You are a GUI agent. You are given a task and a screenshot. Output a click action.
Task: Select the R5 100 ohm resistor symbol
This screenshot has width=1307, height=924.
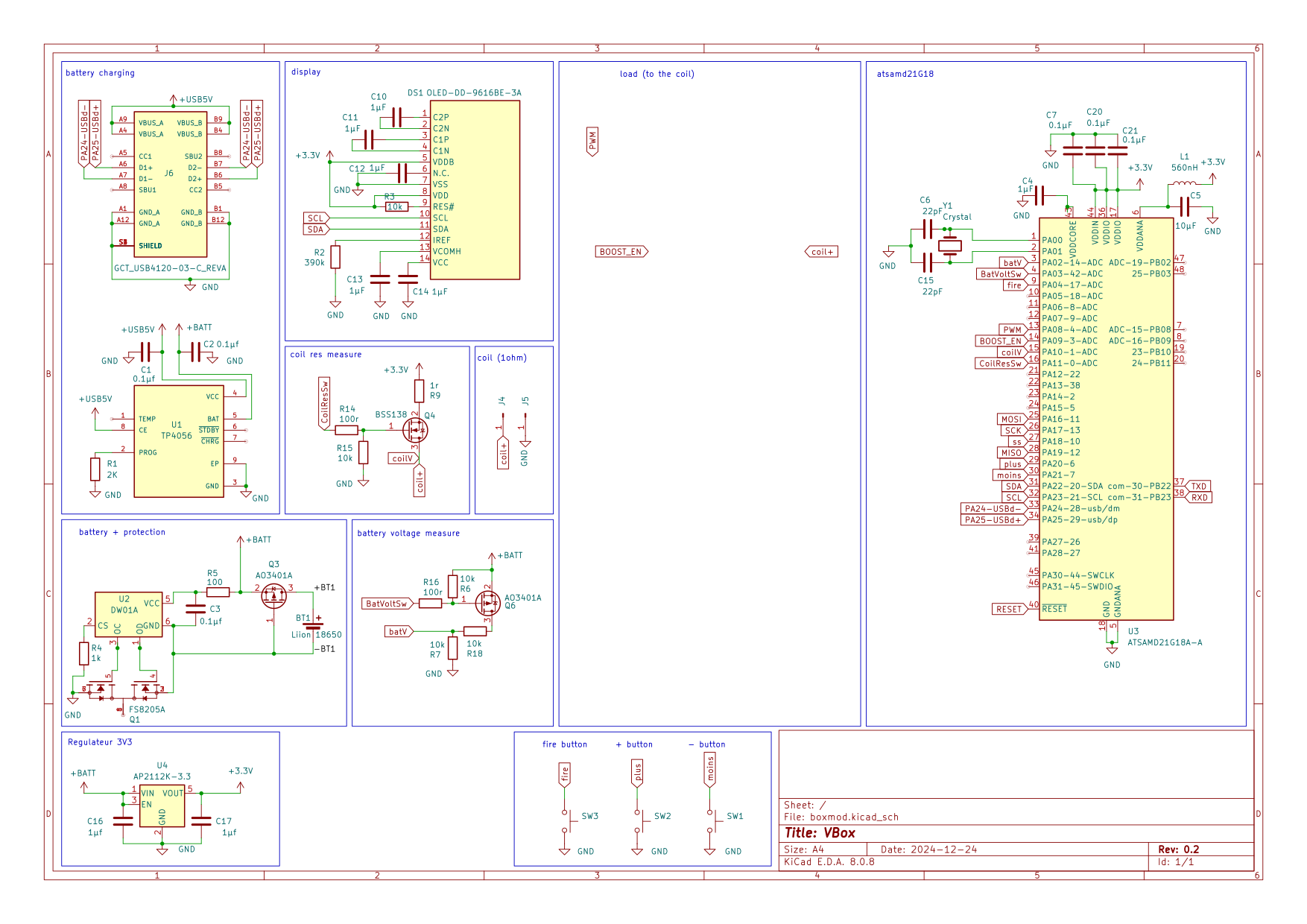pyautogui.click(x=218, y=592)
